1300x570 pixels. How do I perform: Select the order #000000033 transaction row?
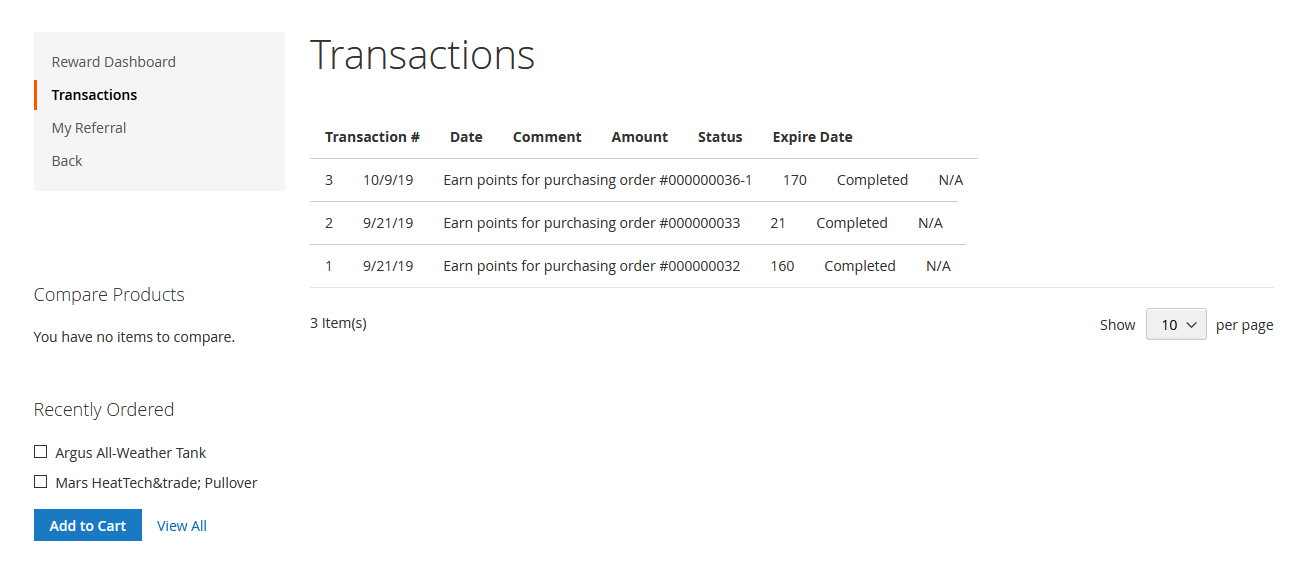(591, 223)
